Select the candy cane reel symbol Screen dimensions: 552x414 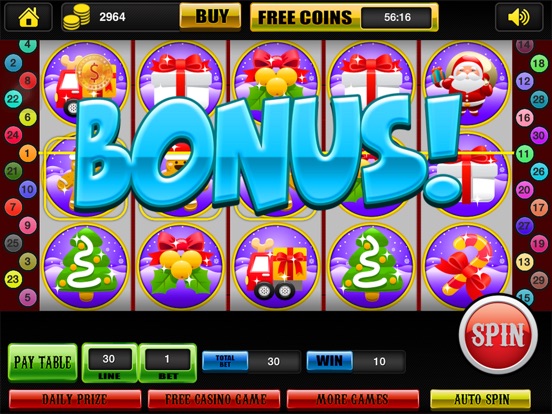coord(466,266)
